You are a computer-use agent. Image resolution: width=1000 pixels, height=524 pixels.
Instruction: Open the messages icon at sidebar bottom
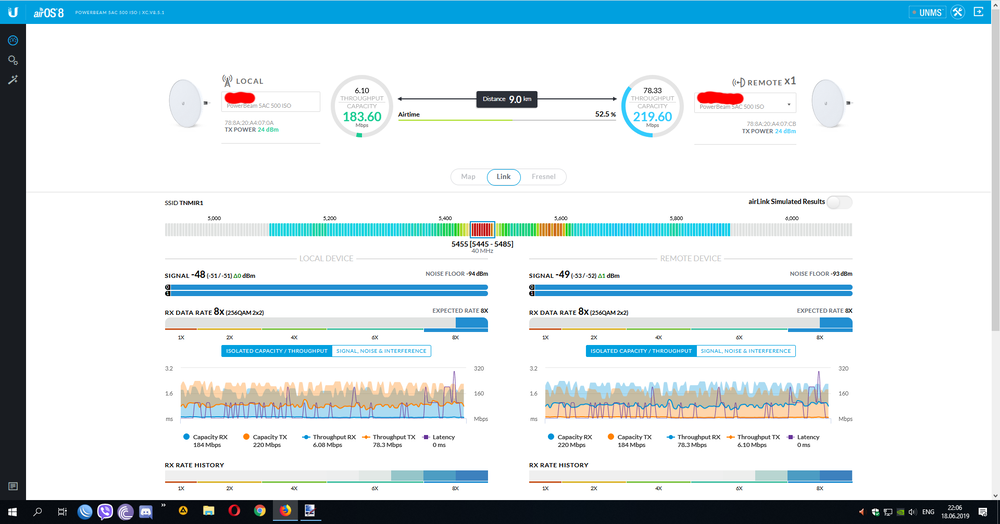[13, 486]
